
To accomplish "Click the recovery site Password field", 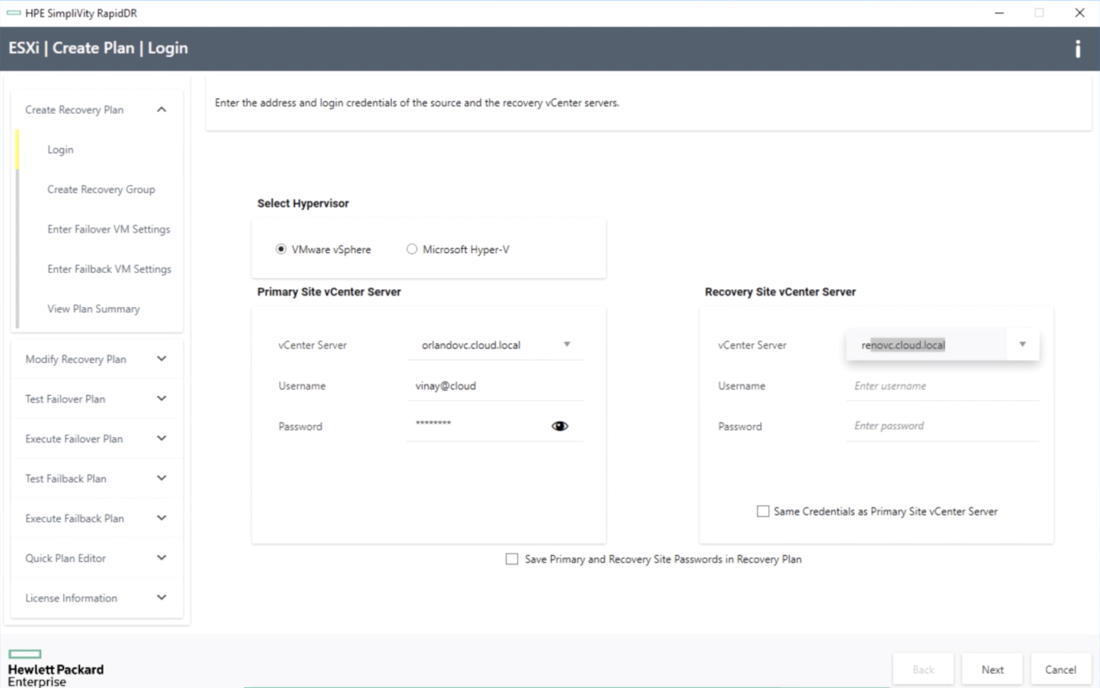I will pyautogui.click(x=942, y=426).
